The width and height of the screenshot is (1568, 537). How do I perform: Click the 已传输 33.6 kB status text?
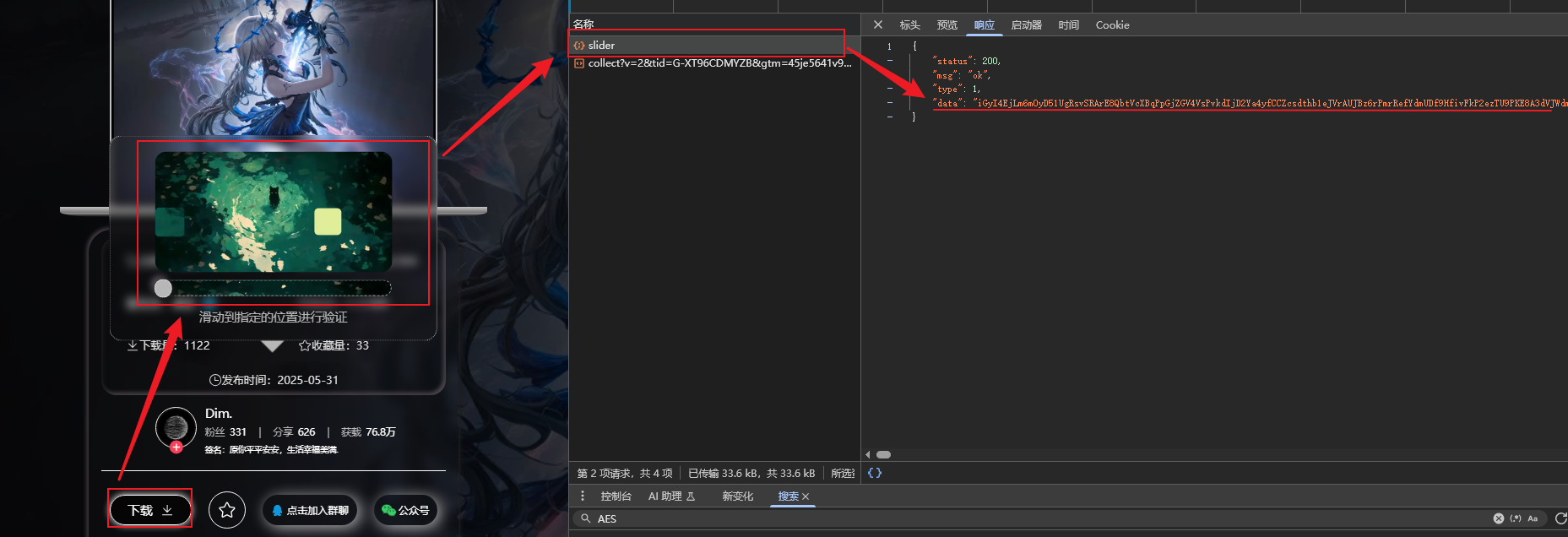point(751,473)
